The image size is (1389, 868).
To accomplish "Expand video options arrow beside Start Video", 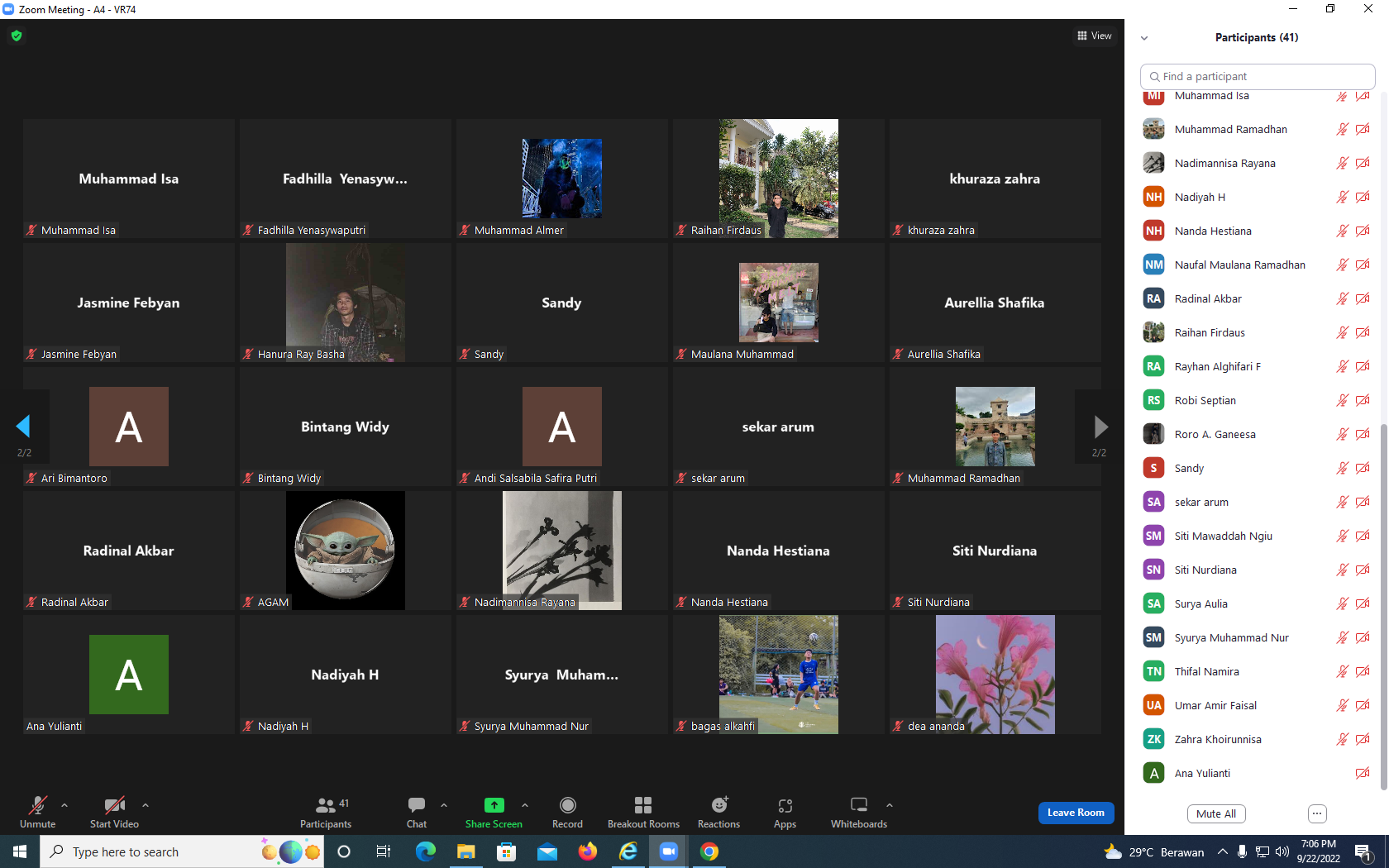I will click(146, 804).
